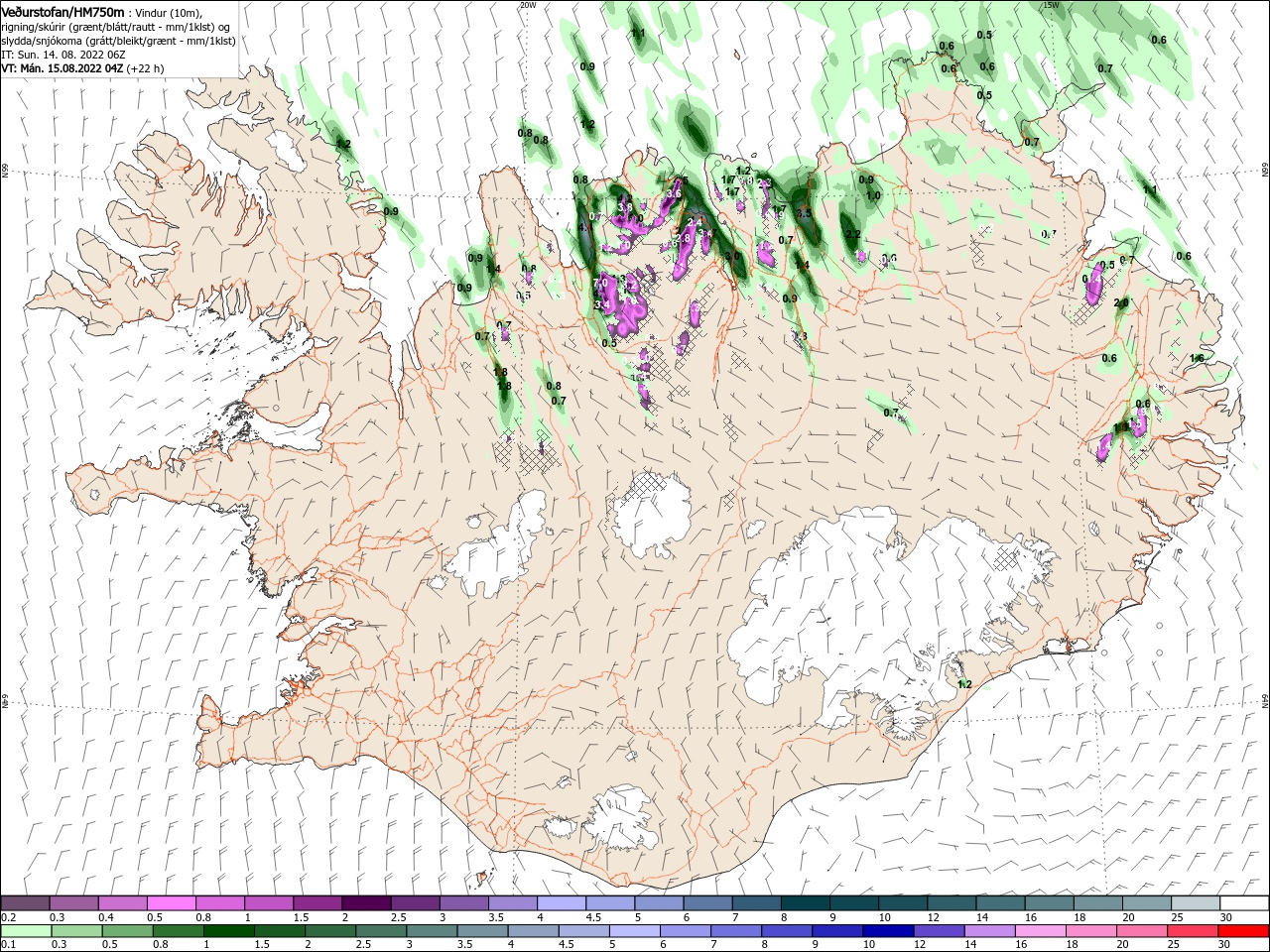The height and width of the screenshot is (952, 1270).
Task: Click the light pink 16 swatch in rain scale
Action: tap(1041, 931)
